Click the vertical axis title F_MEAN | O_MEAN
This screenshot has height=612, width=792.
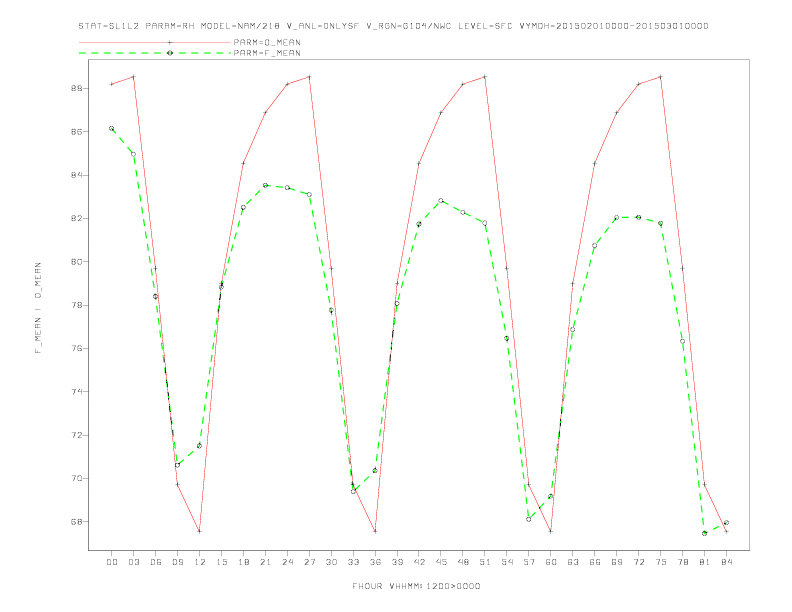(38, 308)
